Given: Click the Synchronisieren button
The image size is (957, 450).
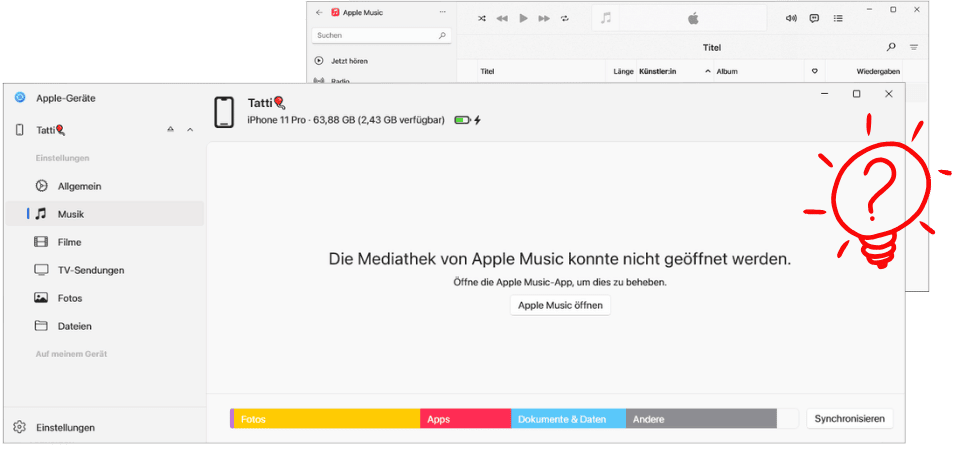Looking at the screenshot, I should pyautogui.click(x=850, y=419).
